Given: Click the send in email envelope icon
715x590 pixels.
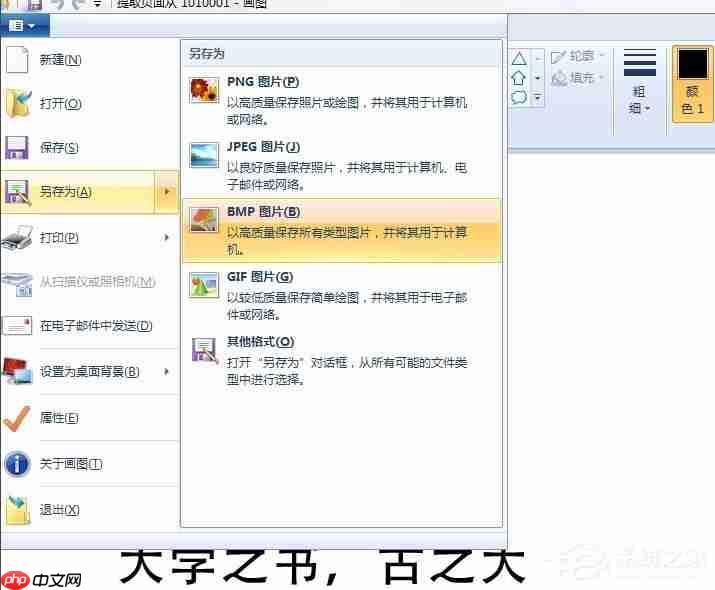Looking at the screenshot, I should (x=17, y=326).
